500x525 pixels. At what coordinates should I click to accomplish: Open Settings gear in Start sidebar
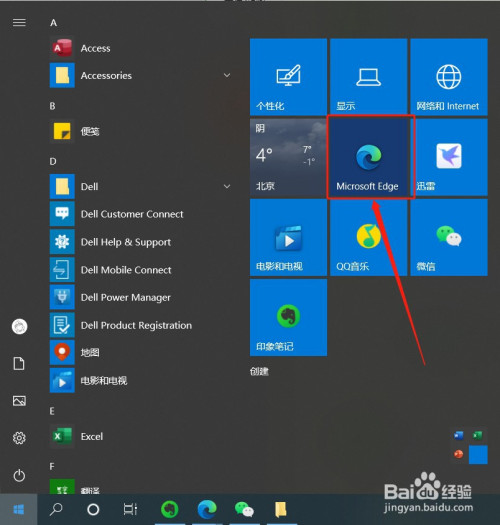(19, 438)
